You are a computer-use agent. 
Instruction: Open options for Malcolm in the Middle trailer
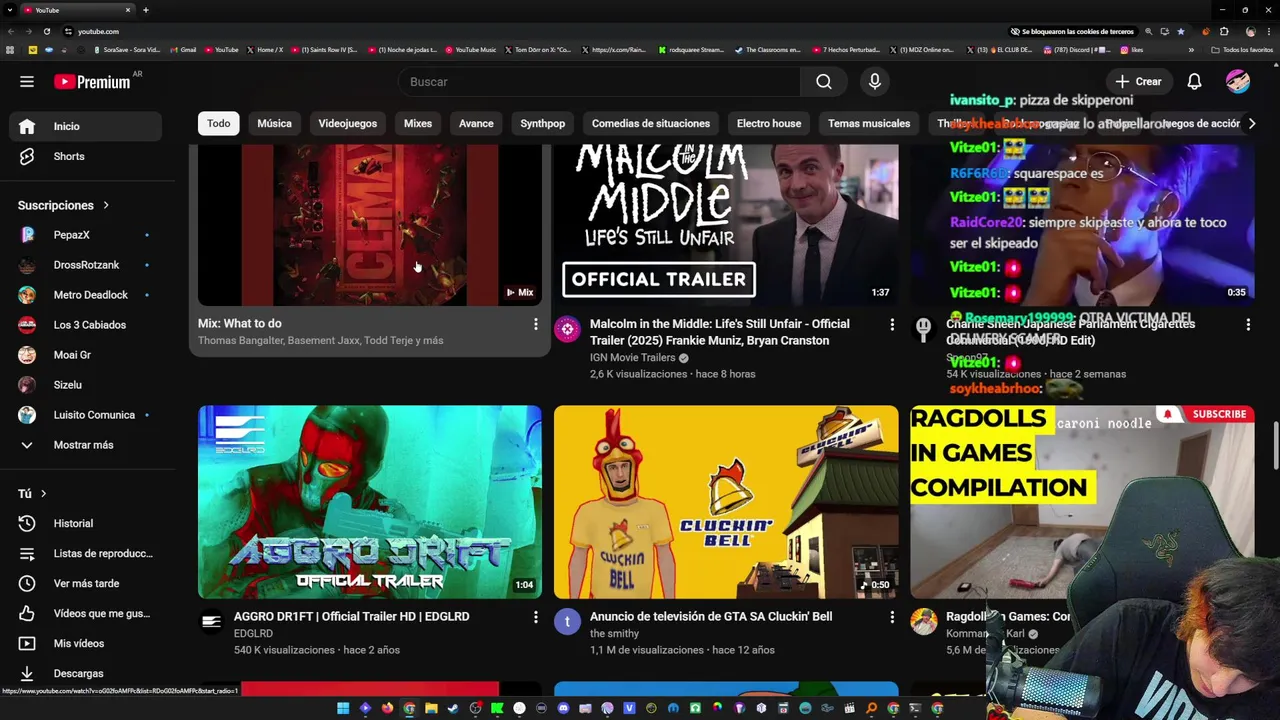[x=892, y=324]
